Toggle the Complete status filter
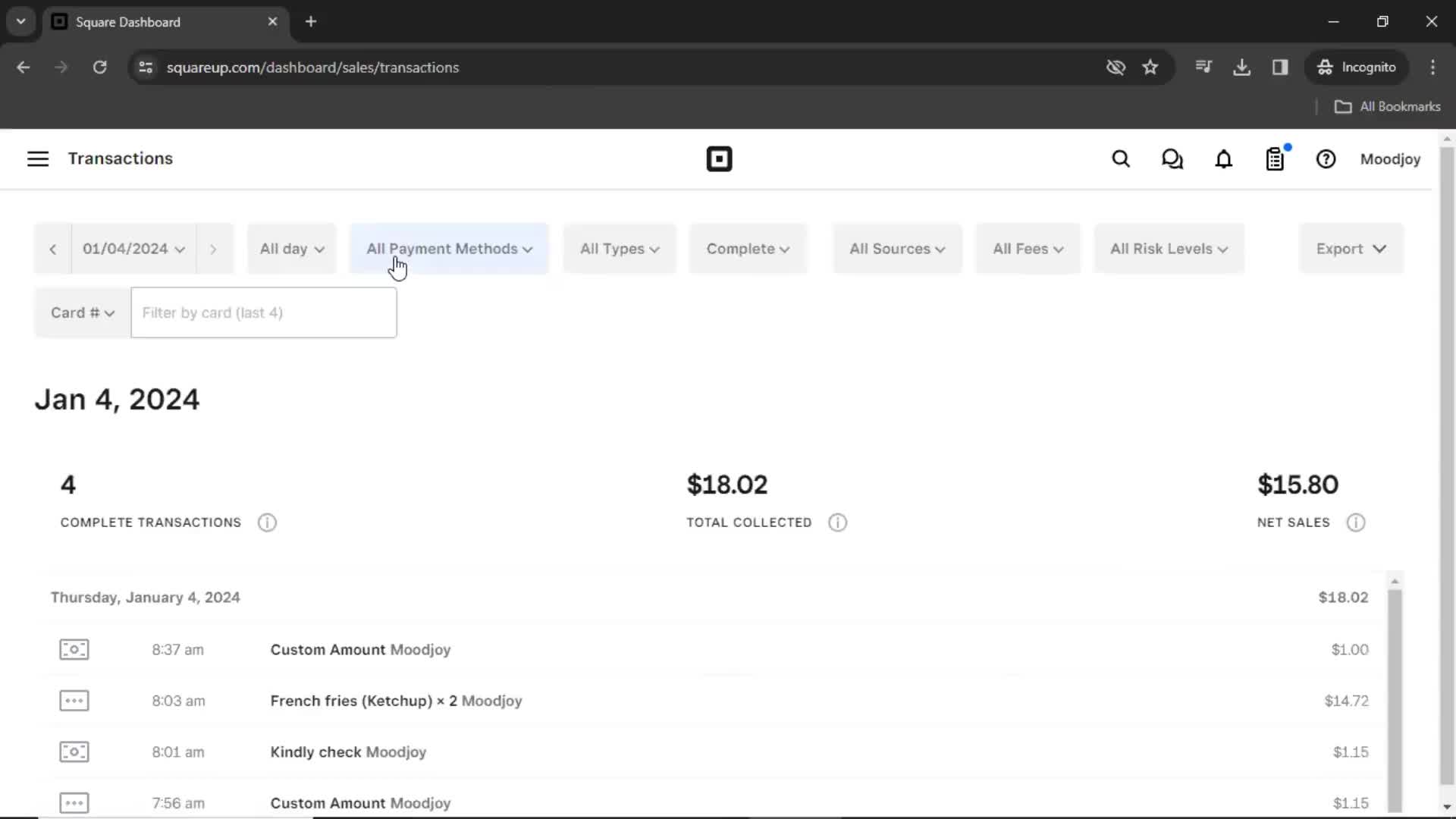1456x819 pixels. tap(746, 248)
